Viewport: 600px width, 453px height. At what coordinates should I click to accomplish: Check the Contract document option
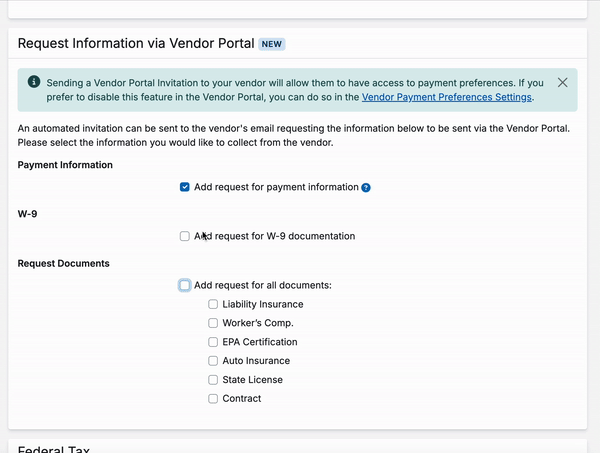pos(213,399)
